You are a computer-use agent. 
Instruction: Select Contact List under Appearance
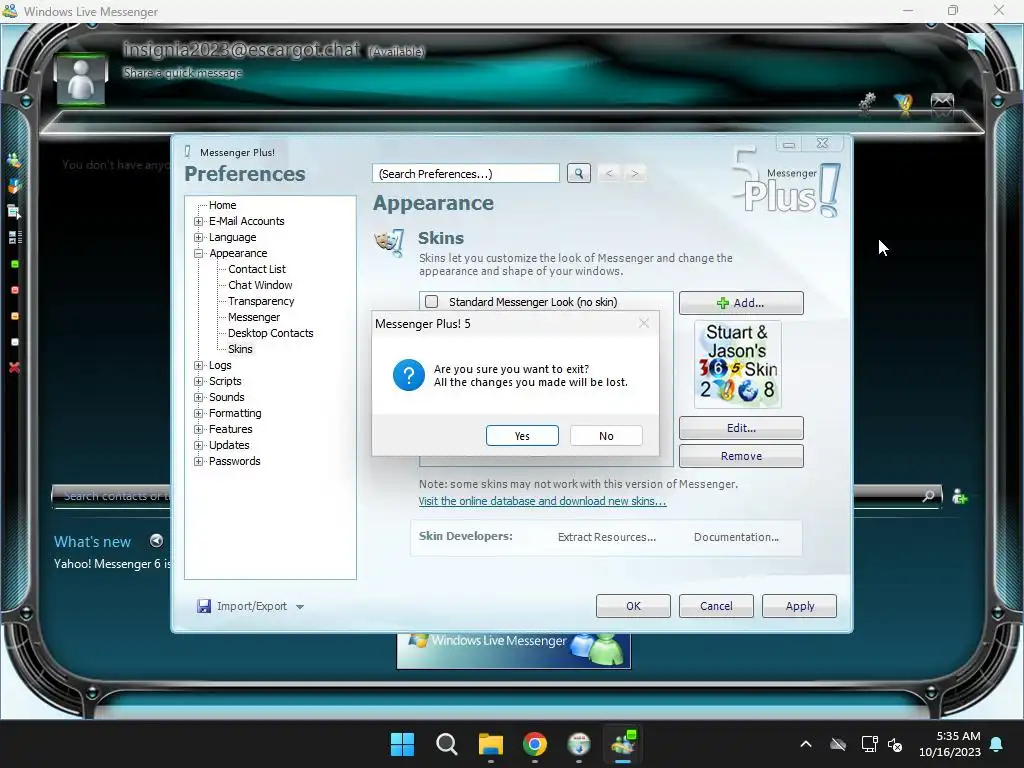click(257, 269)
